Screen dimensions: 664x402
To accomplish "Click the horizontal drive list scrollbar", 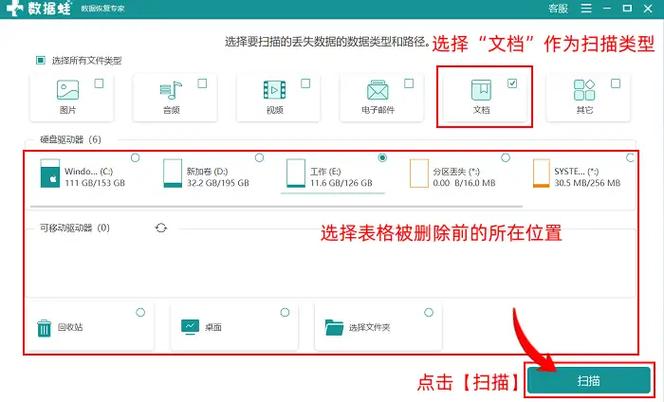I will pos(277,206).
